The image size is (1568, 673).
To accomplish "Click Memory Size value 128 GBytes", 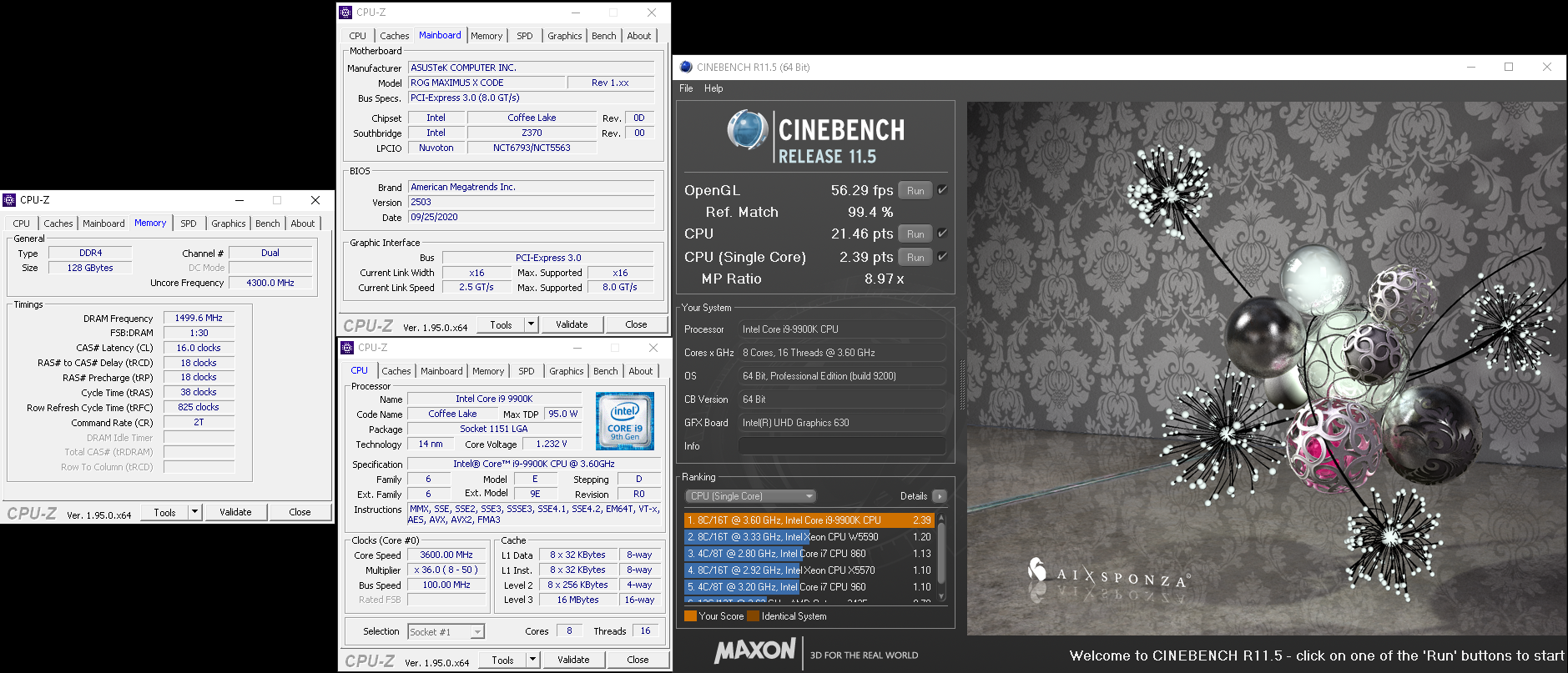I will point(90,268).
